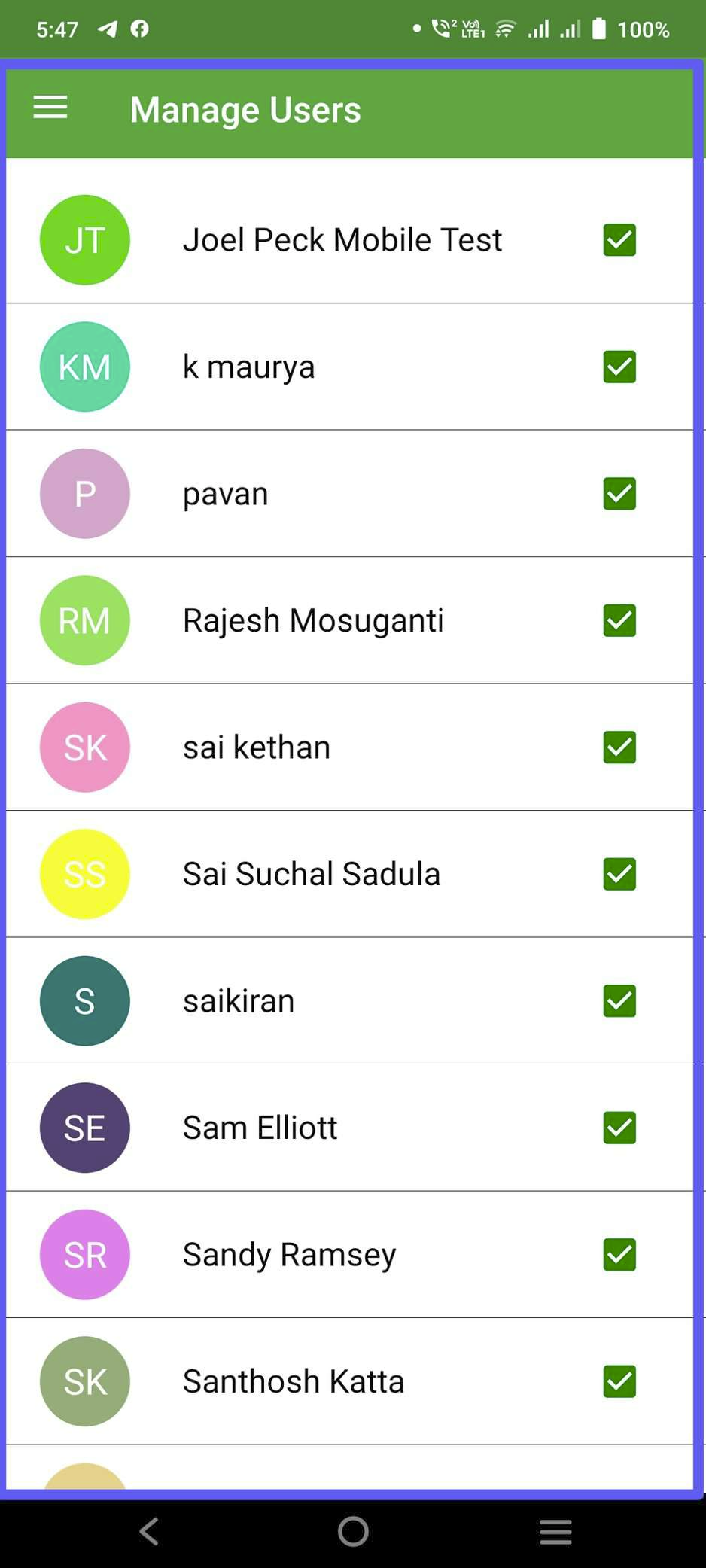The image size is (706, 1568).
Task: Tap the Android home button
Action: coord(353,1531)
